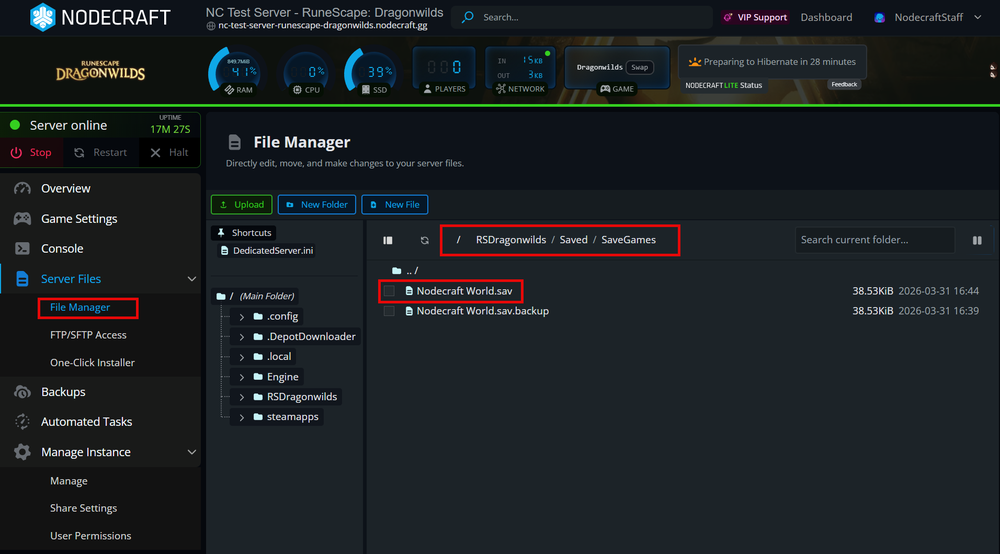The width and height of the screenshot is (1000, 554).
Task: Expand the RSDragonwilds folder
Action: point(242,397)
